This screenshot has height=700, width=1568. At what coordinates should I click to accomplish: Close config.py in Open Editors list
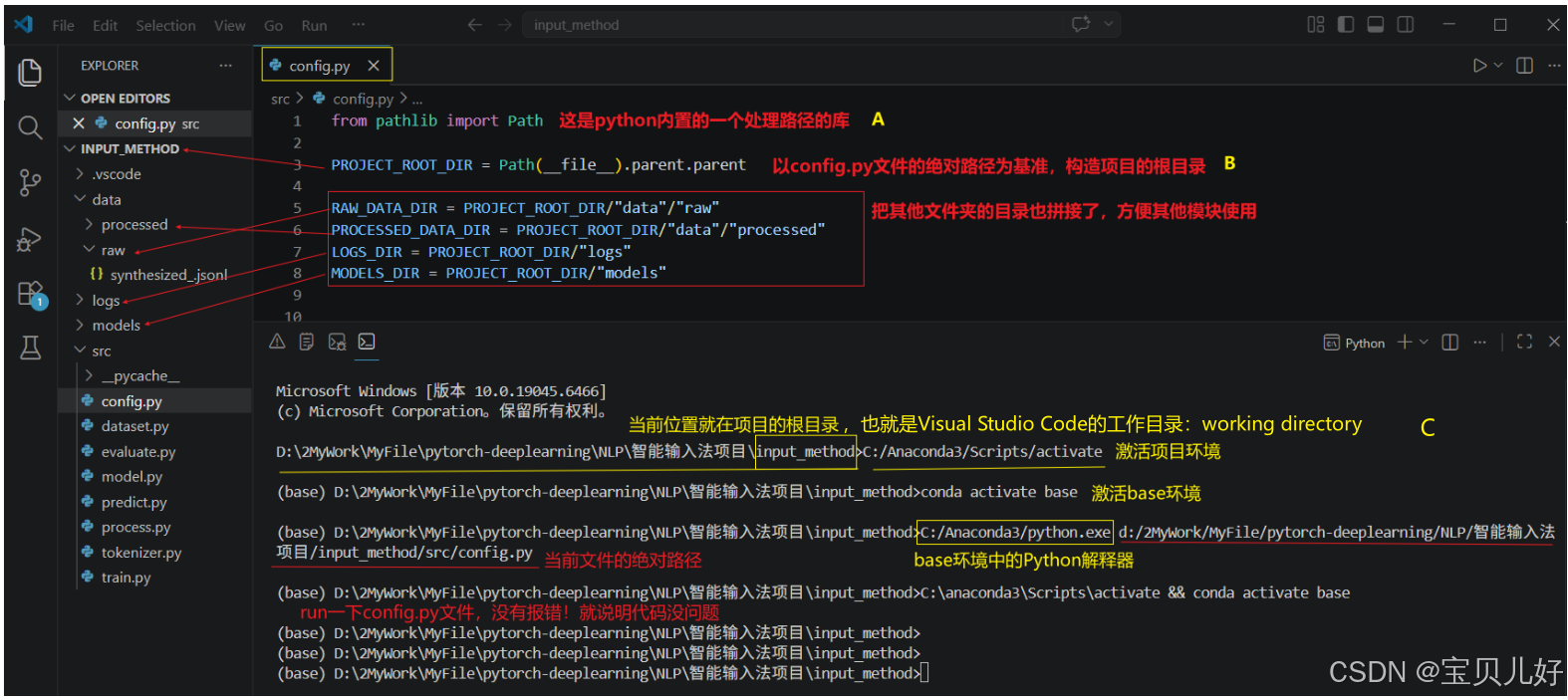pos(79,123)
